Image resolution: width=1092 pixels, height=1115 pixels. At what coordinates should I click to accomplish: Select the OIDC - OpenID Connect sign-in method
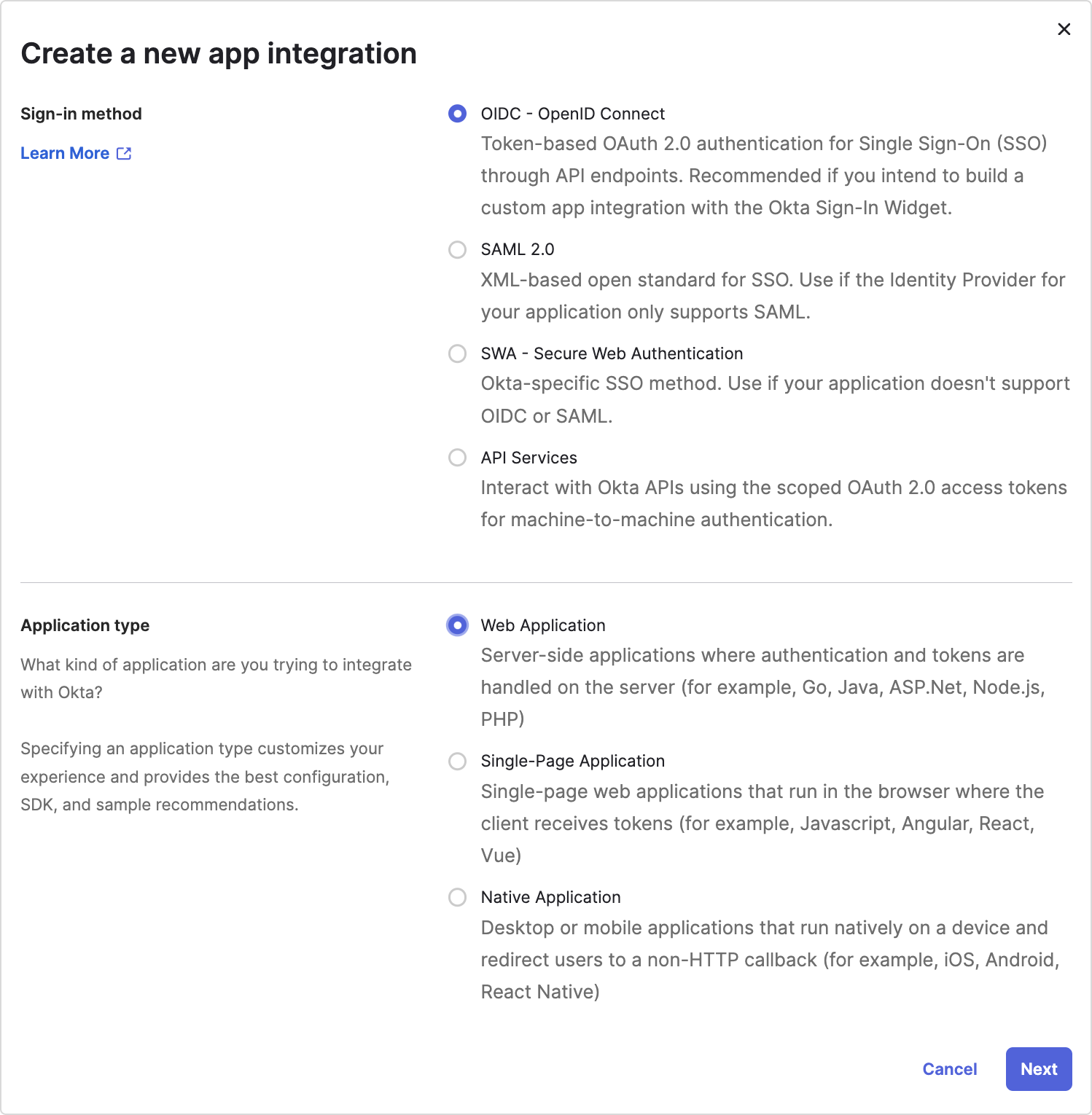pyautogui.click(x=457, y=114)
